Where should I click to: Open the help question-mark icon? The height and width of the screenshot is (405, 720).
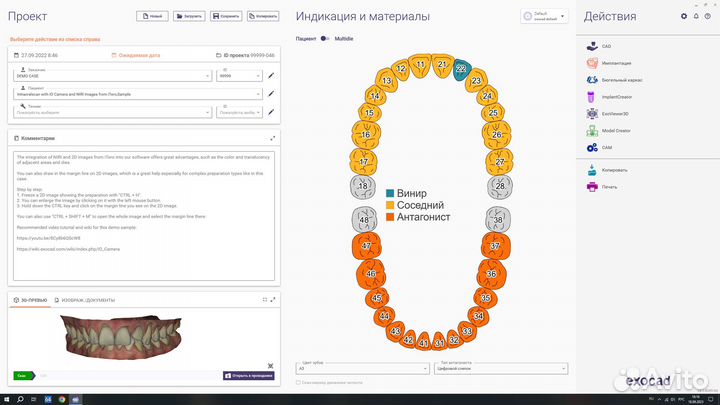pyautogui.click(x=708, y=16)
